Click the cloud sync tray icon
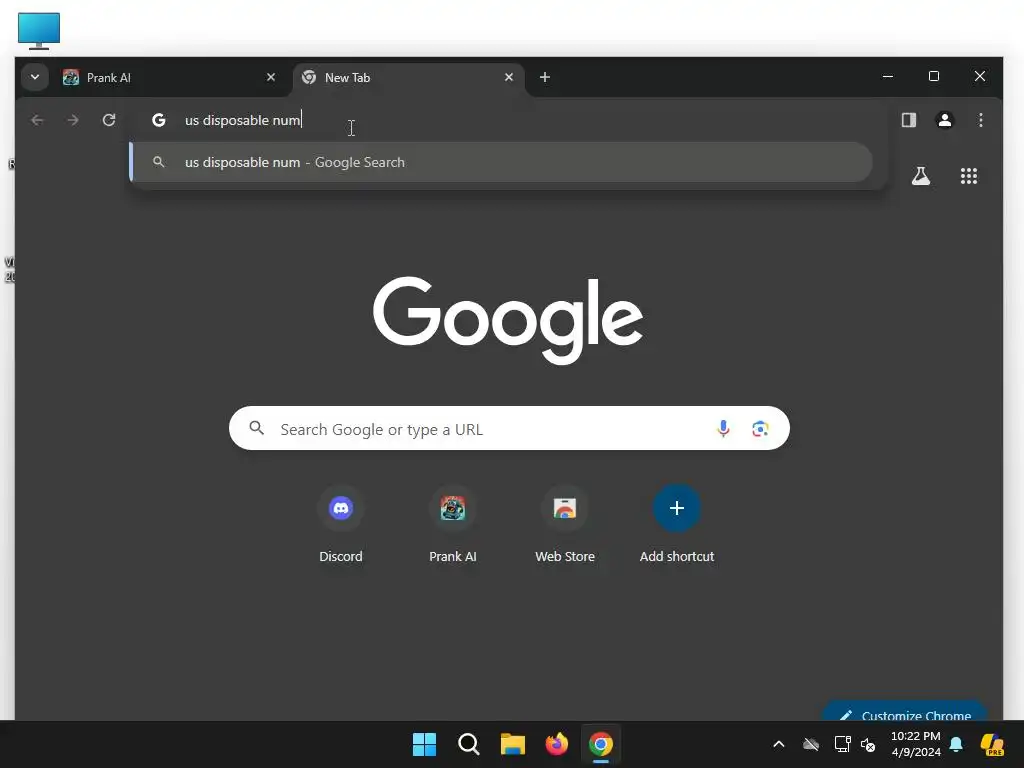Image resolution: width=1024 pixels, height=768 pixels. 810,744
